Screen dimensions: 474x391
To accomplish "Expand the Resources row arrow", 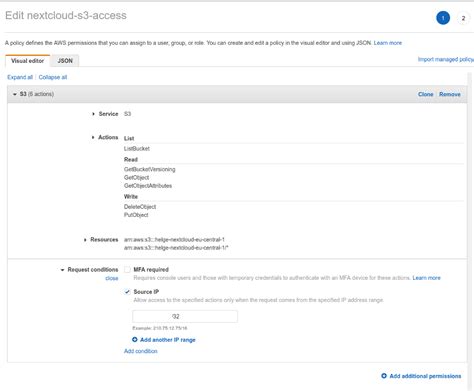I will (x=85, y=240).
